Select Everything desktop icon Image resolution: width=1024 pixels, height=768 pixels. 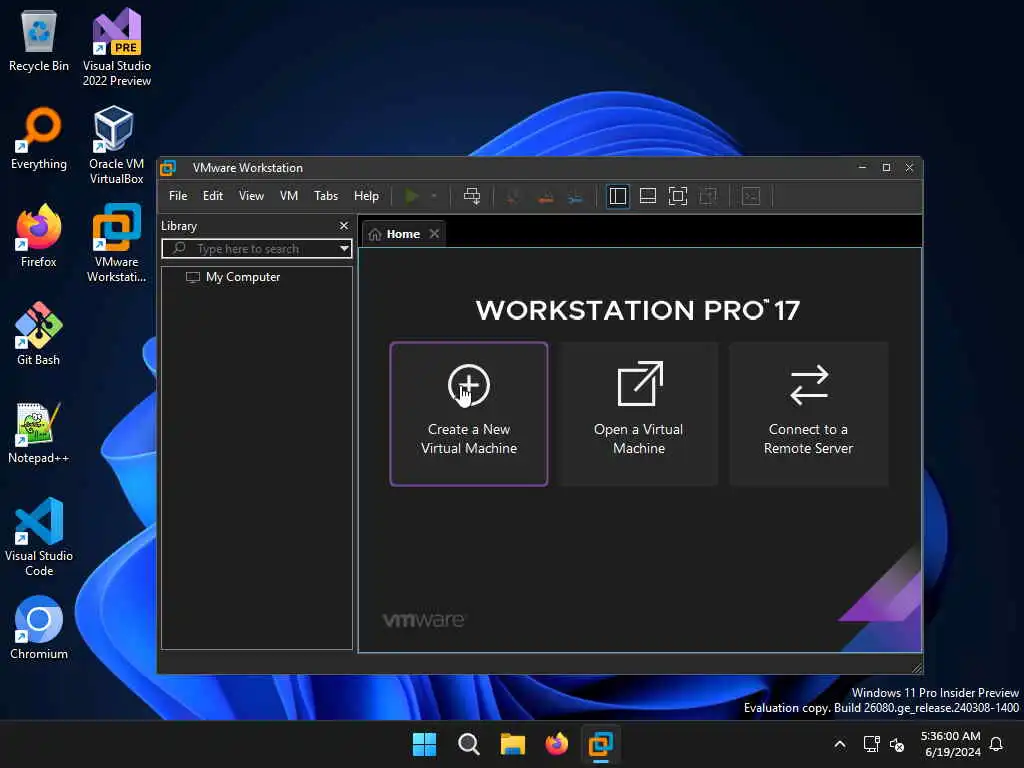(x=39, y=138)
